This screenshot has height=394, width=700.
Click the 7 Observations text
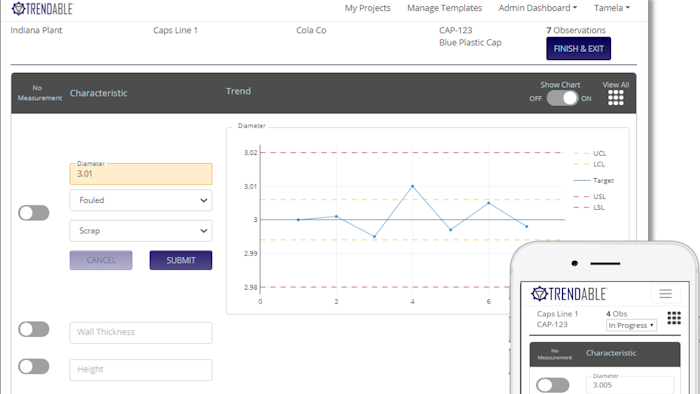tap(576, 30)
